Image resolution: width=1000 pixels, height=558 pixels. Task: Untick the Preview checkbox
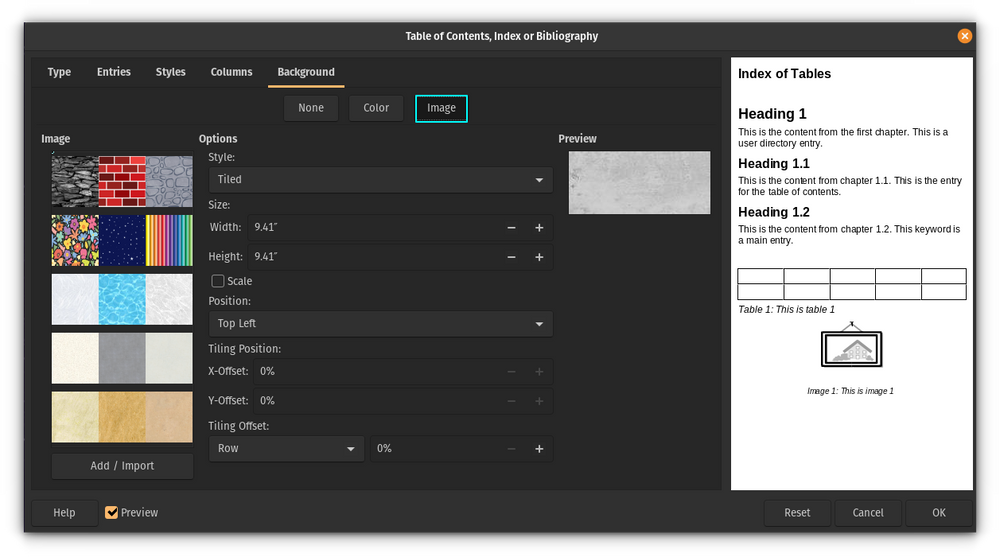tap(112, 512)
